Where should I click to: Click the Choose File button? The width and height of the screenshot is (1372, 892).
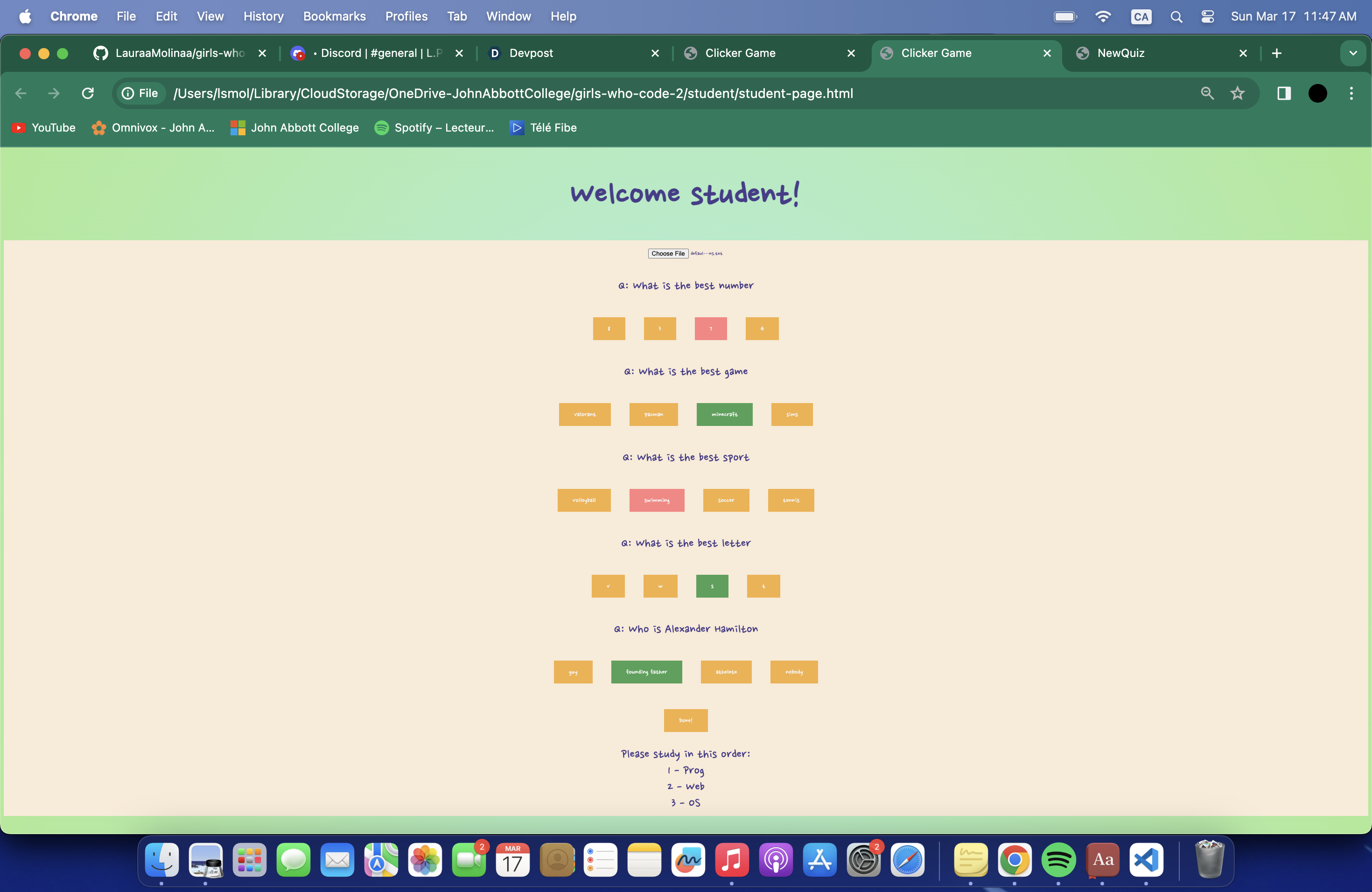pos(667,253)
